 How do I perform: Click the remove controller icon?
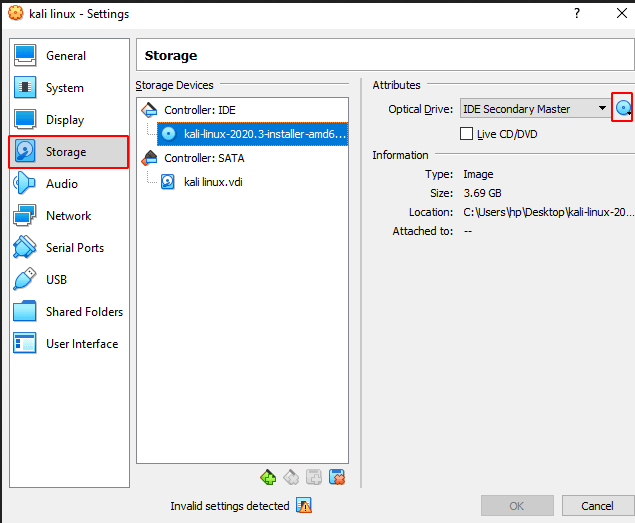[x=291, y=477]
